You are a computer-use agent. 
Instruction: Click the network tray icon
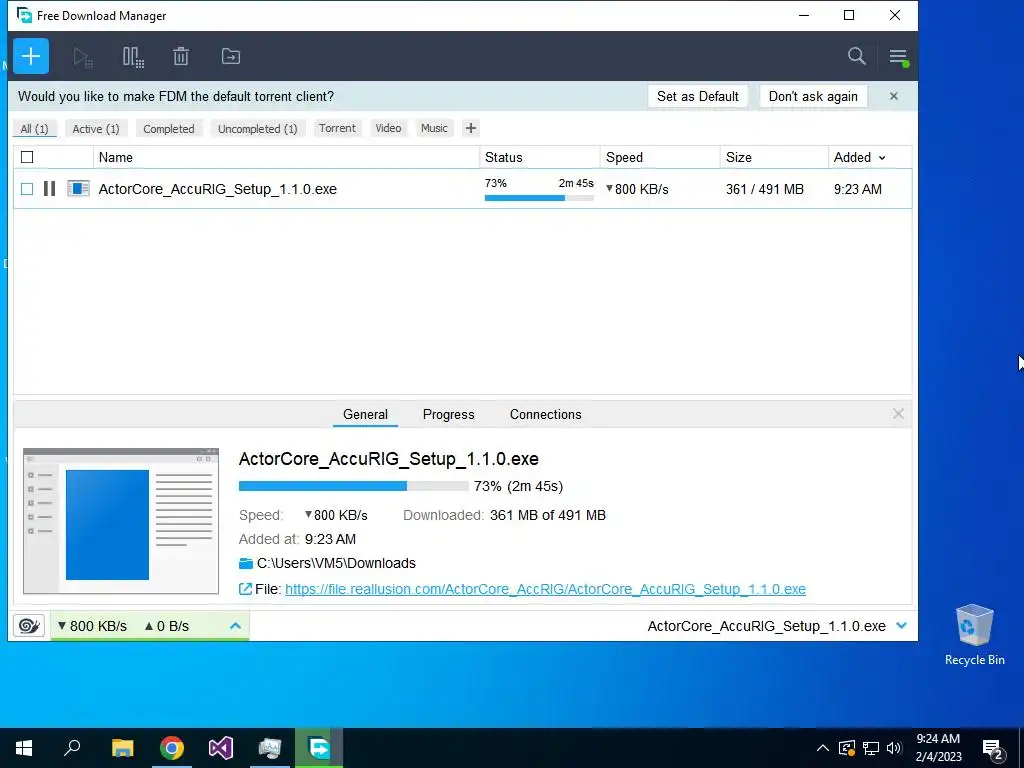tap(871, 748)
